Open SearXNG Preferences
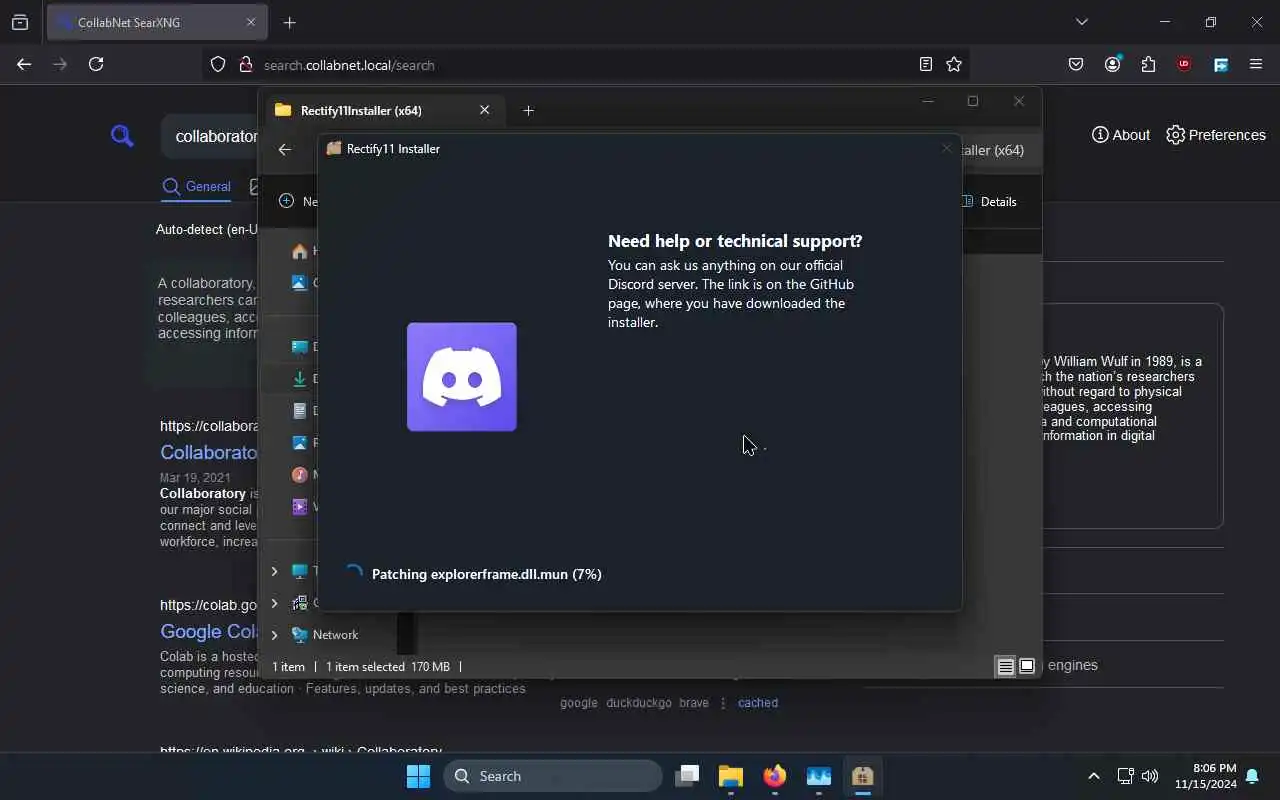The height and width of the screenshot is (800, 1280). [1215, 135]
